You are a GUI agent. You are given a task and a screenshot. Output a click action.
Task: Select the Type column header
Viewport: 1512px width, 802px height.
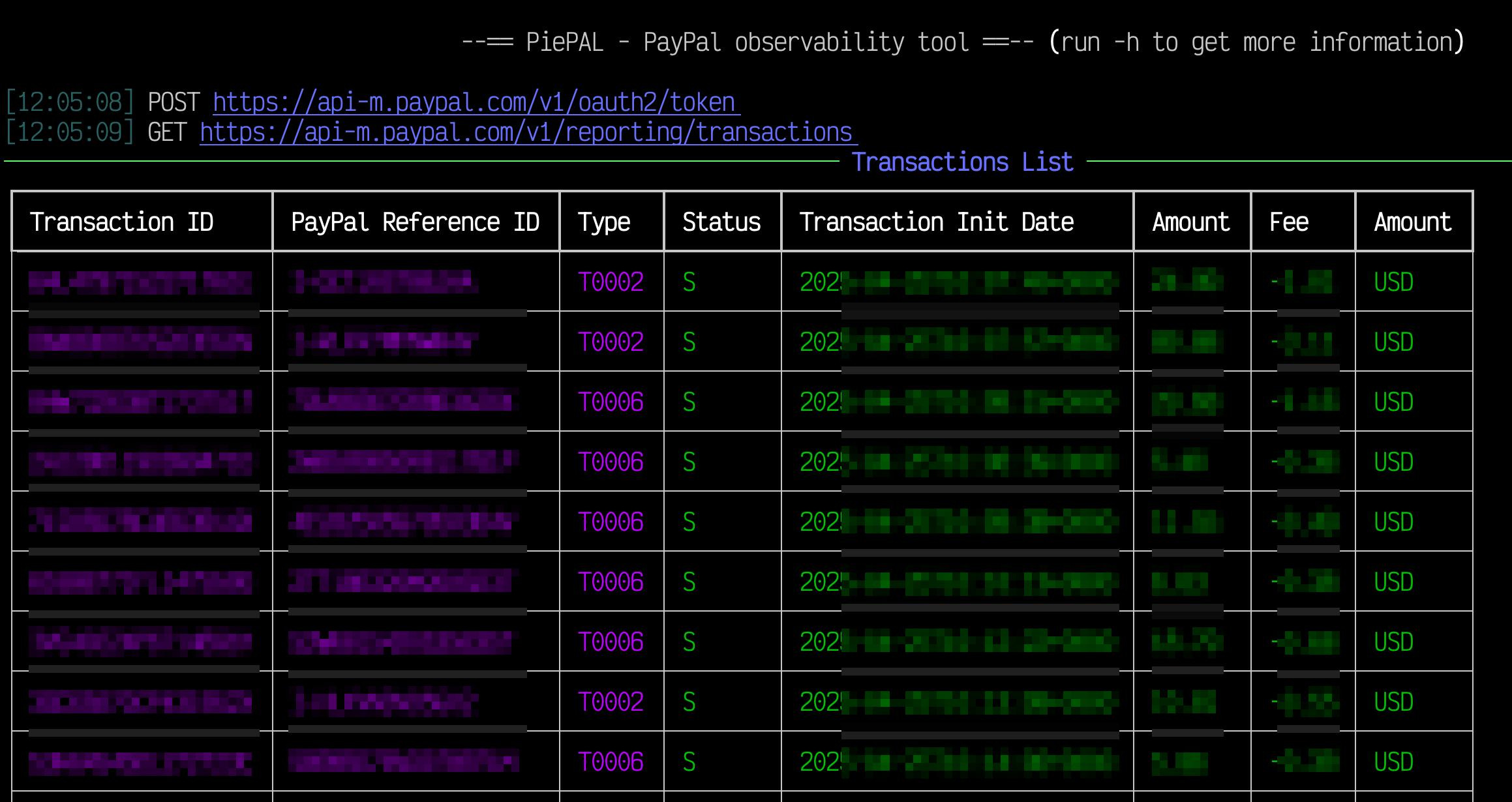(x=604, y=222)
